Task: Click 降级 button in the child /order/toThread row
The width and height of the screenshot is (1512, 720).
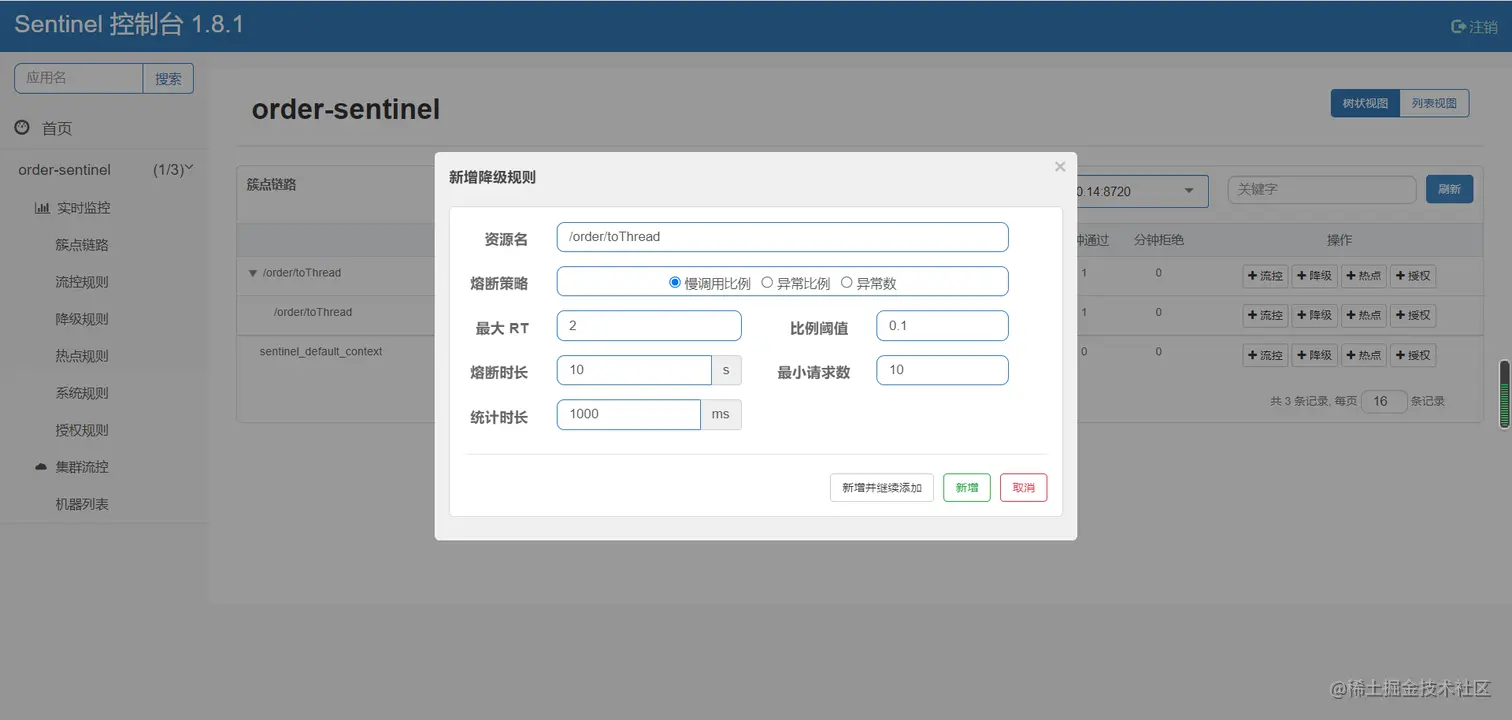Action: [x=1314, y=315]
